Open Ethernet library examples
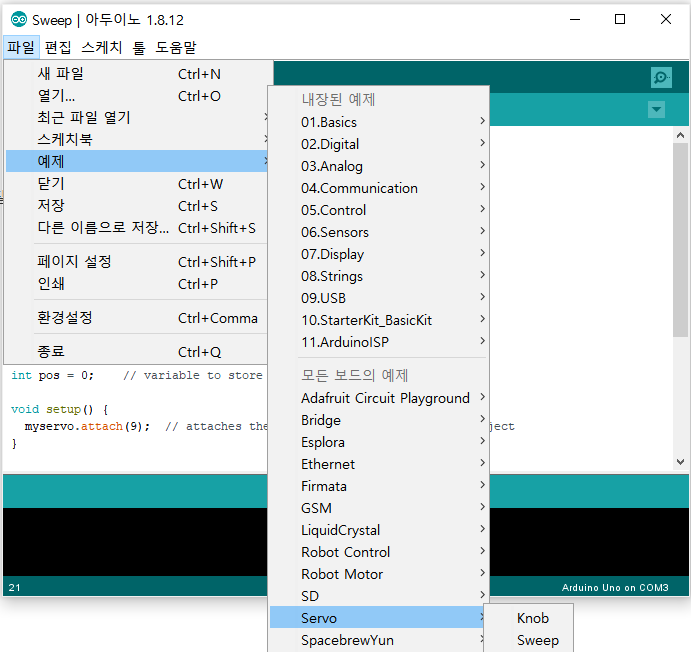This screenshot has height=652, width=691. click(379, 464)
